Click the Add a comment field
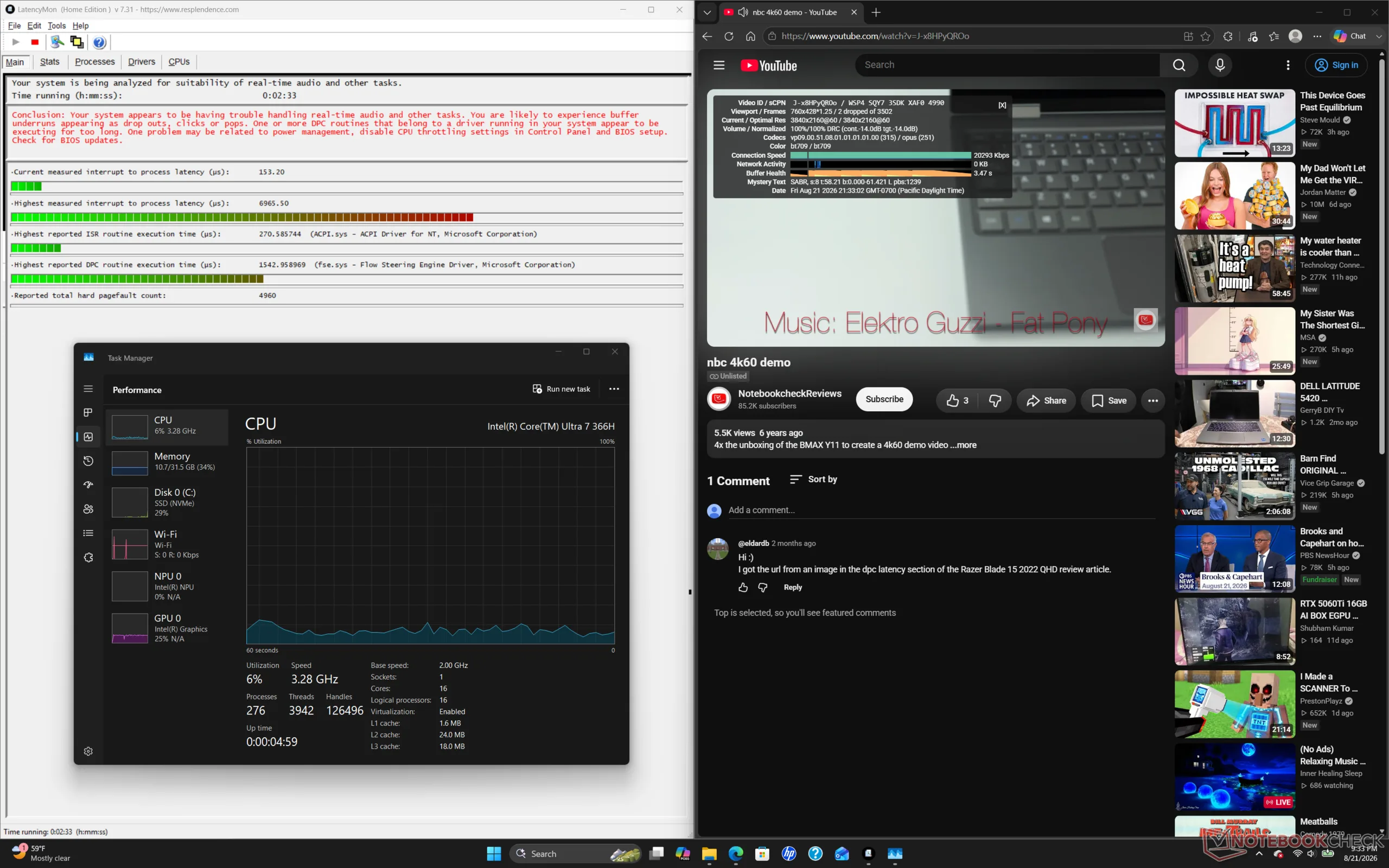Viewport: 1389px width, 868px height. [941, 510]
